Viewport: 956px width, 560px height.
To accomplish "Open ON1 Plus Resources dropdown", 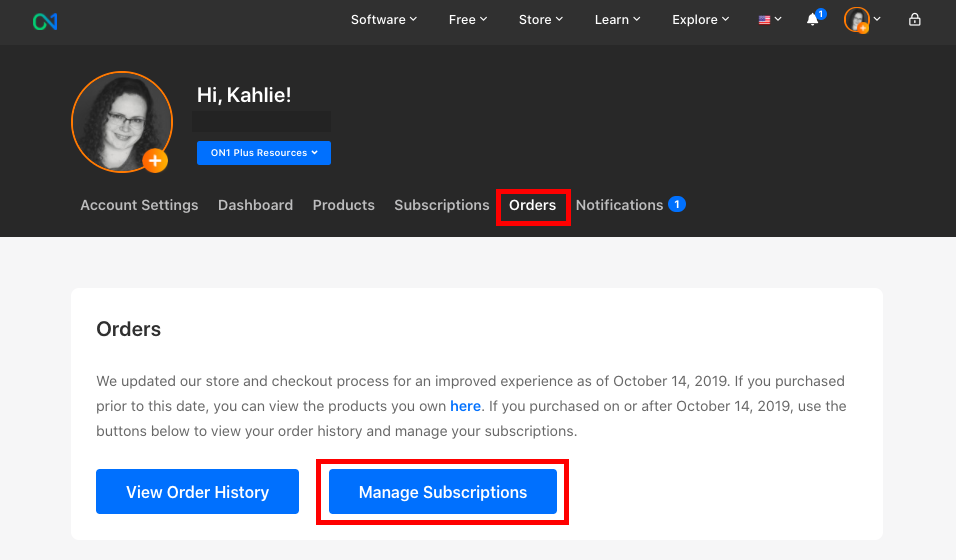I will click(x=264, y=153).
